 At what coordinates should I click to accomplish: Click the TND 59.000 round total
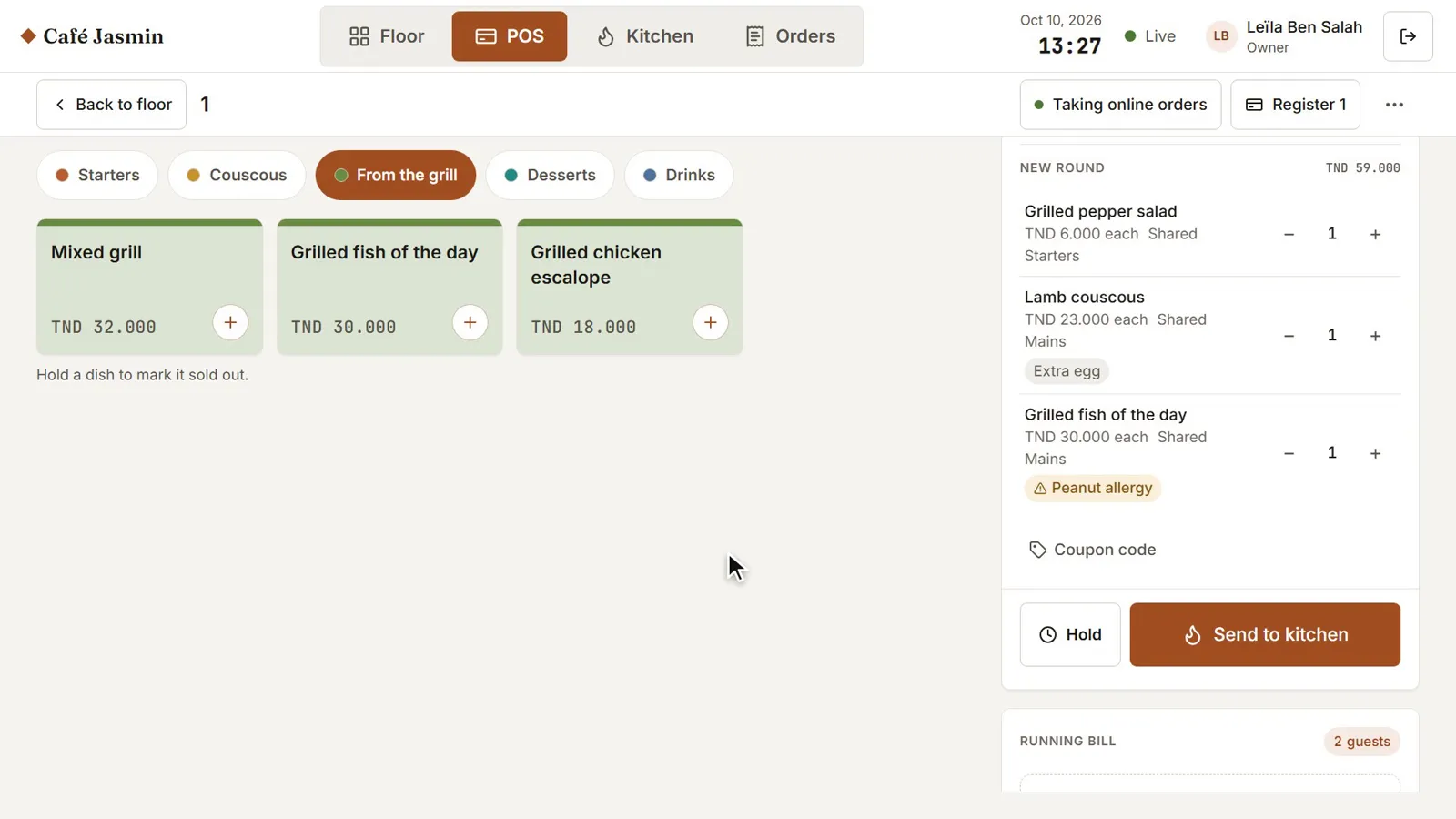(x=1362, y=167)
